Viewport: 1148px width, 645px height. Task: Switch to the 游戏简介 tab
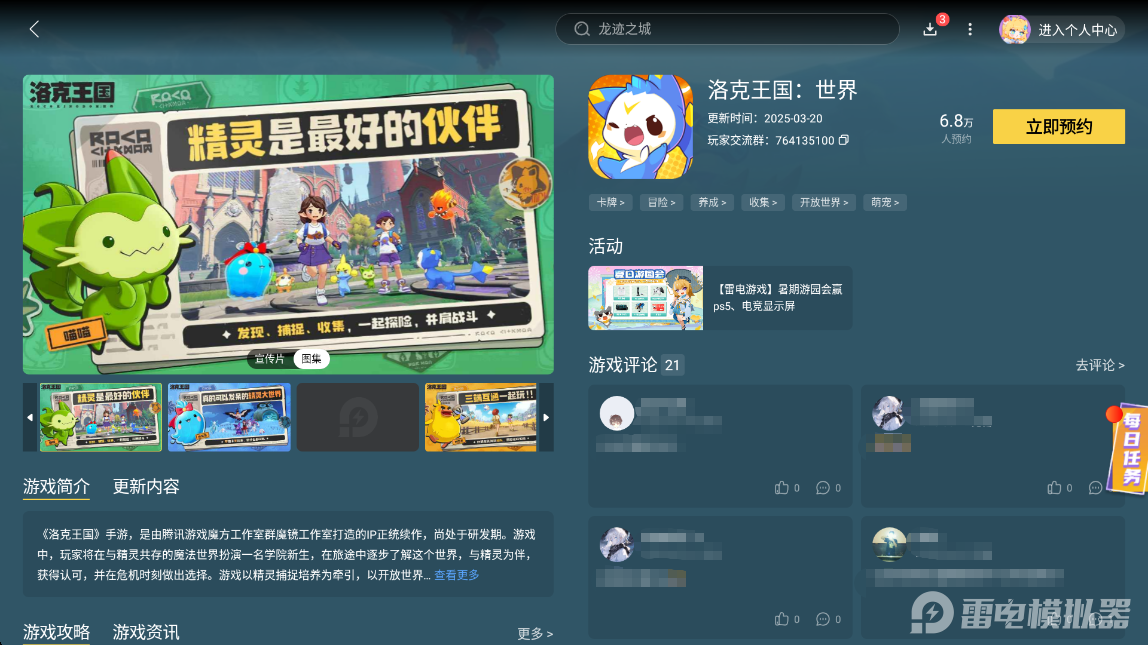click(x=56, y=487)
